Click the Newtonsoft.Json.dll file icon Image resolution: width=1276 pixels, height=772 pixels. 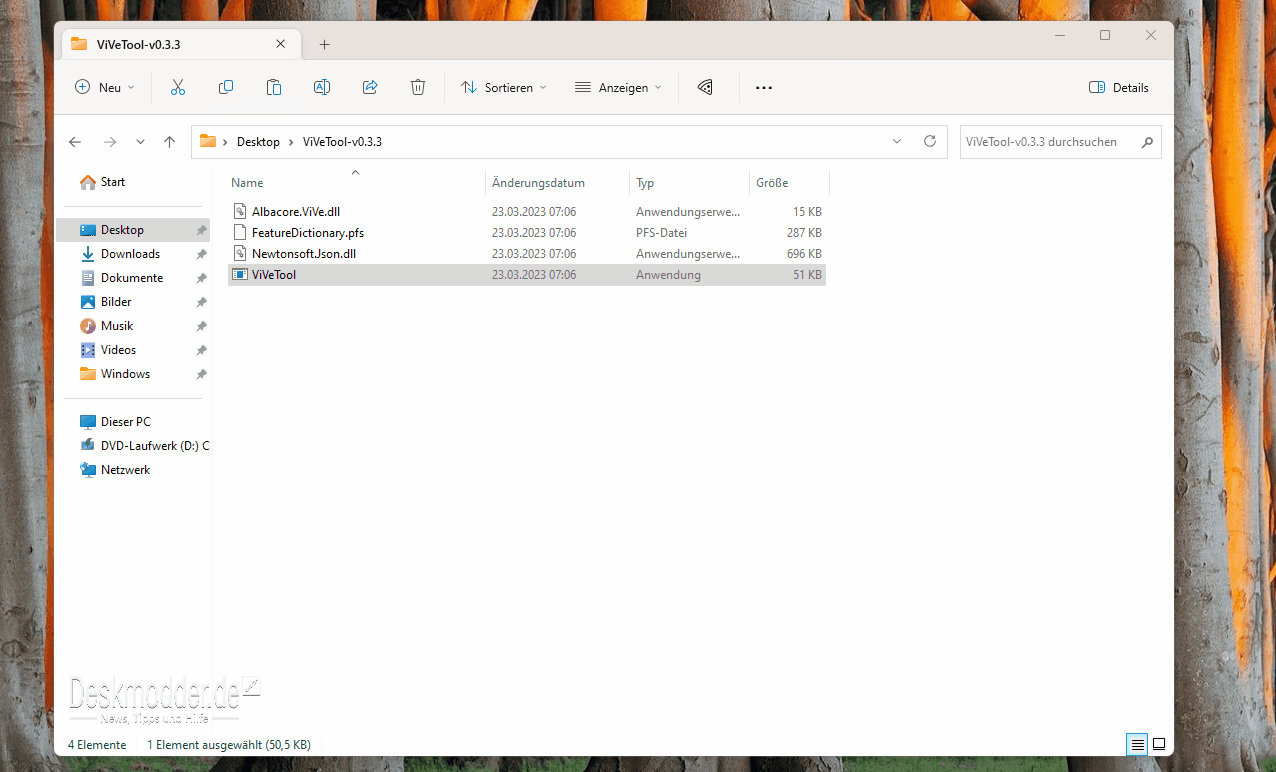click(x=240, y=254)
